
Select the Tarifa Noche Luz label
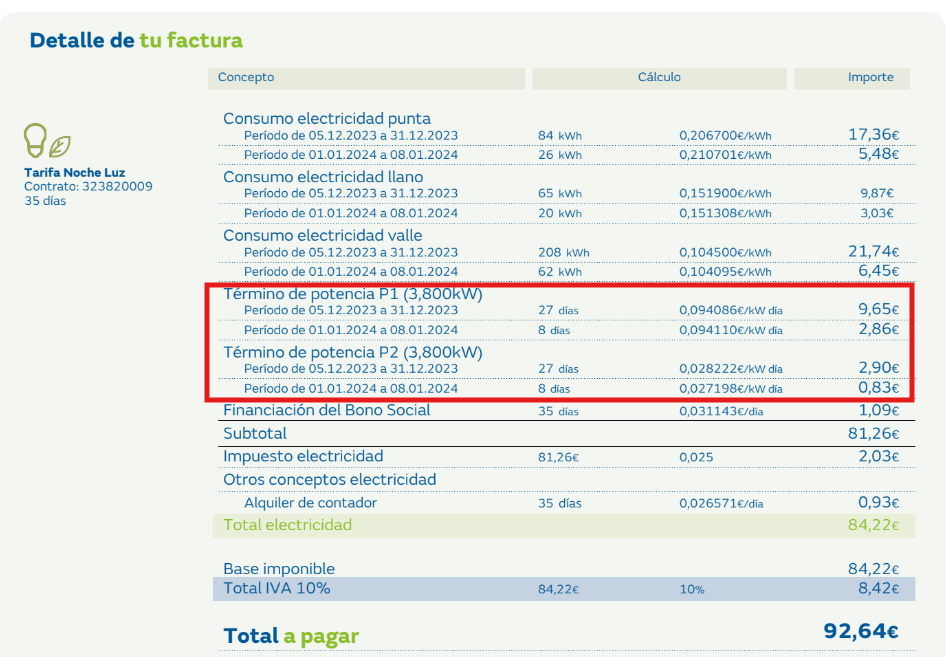click(75, 173)
